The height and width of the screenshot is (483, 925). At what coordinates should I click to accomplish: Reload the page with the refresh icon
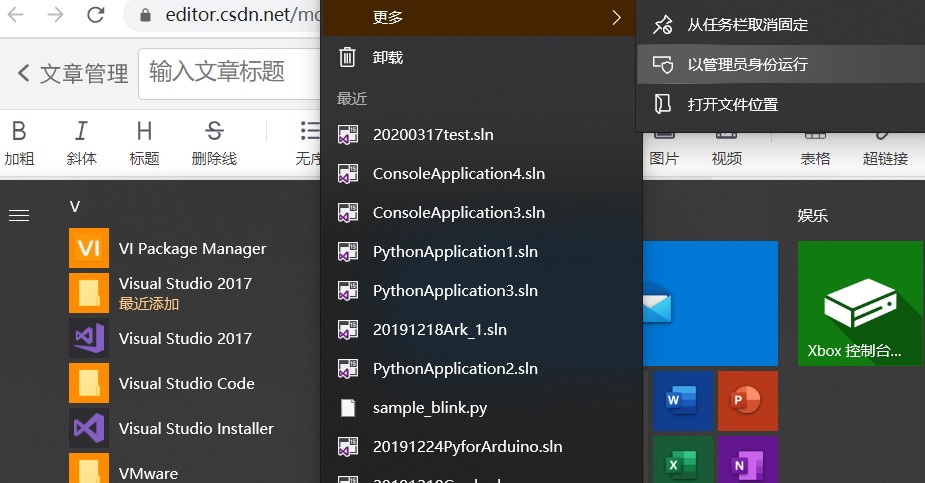[x=96, y=14]
